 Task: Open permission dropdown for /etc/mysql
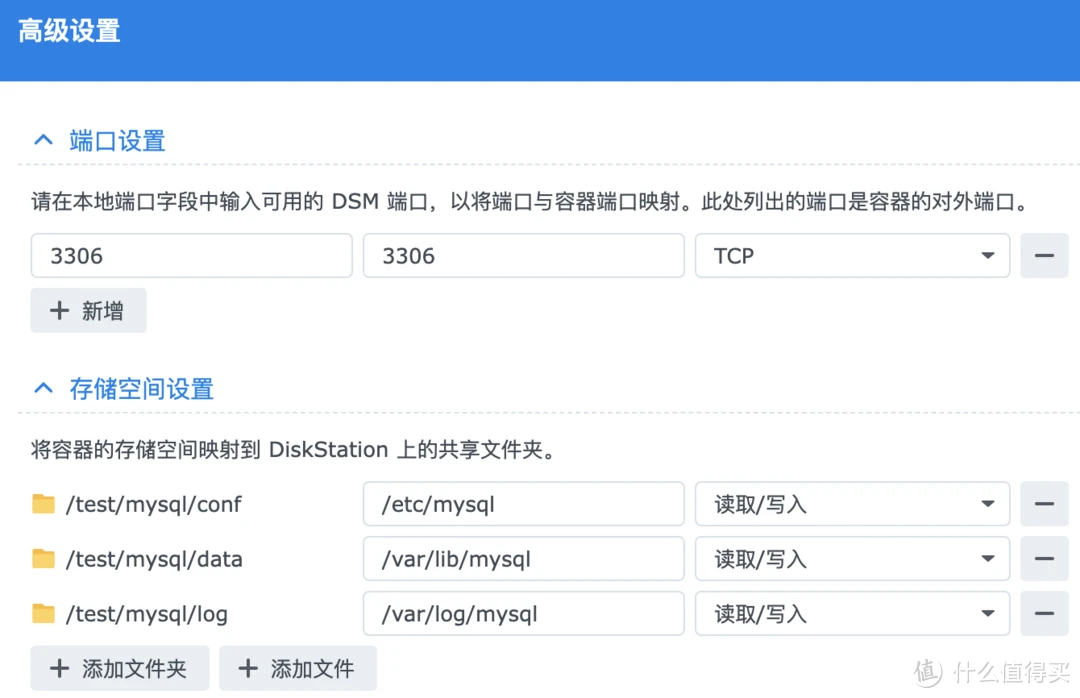pos(853,504)
